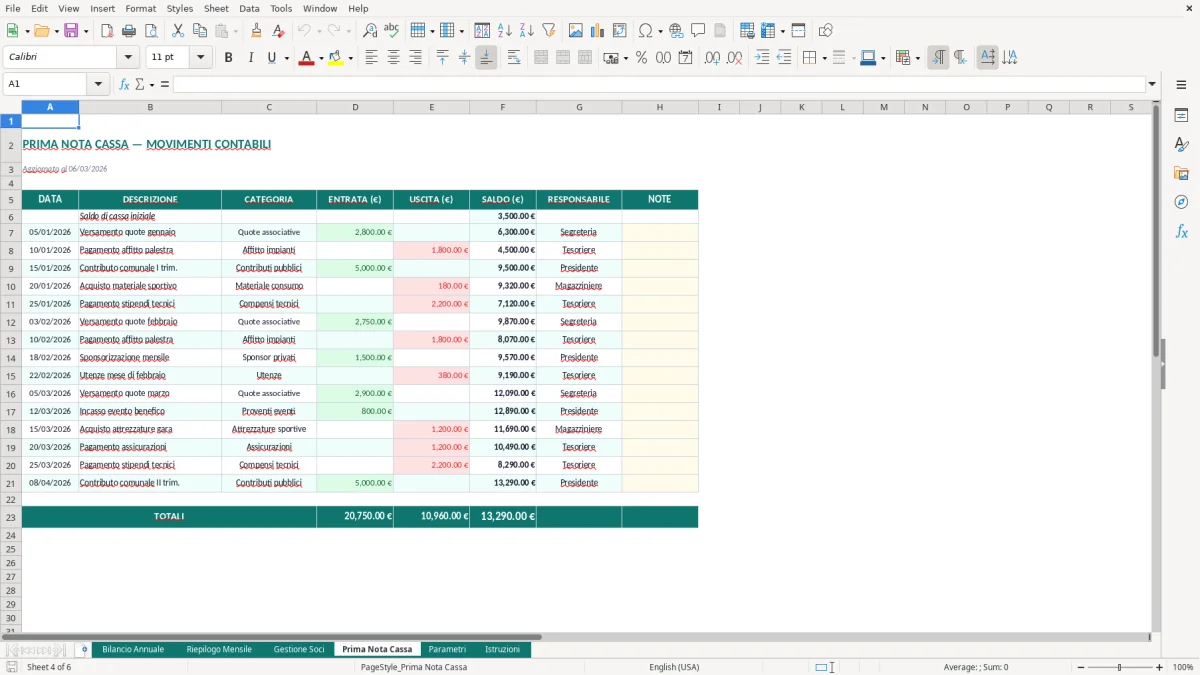Click the Define Print Area icon
This screenshot has height=675, width=1200.
click(x=748, y=31)
